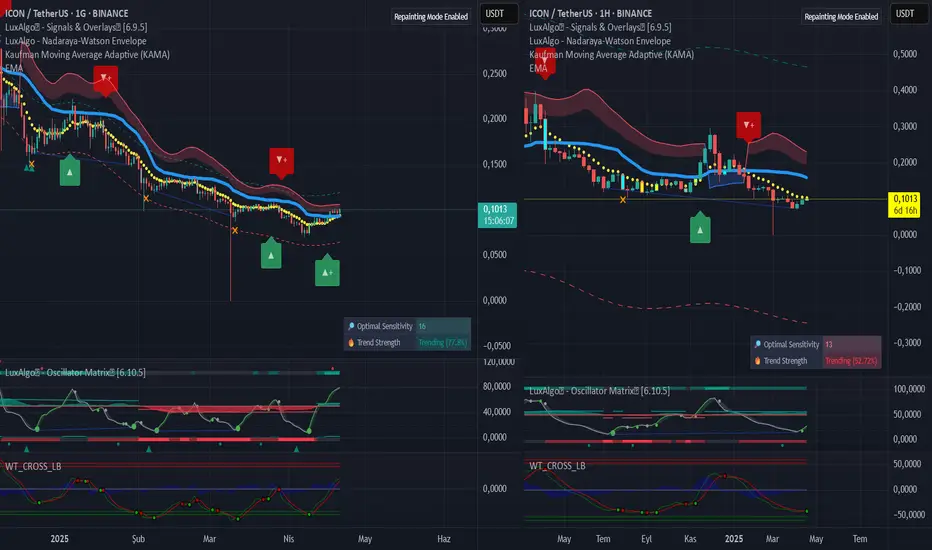The image size is (932, 550).
Task: Click the Nis label on the 1G time axis
Action: [x=288, y=539]
